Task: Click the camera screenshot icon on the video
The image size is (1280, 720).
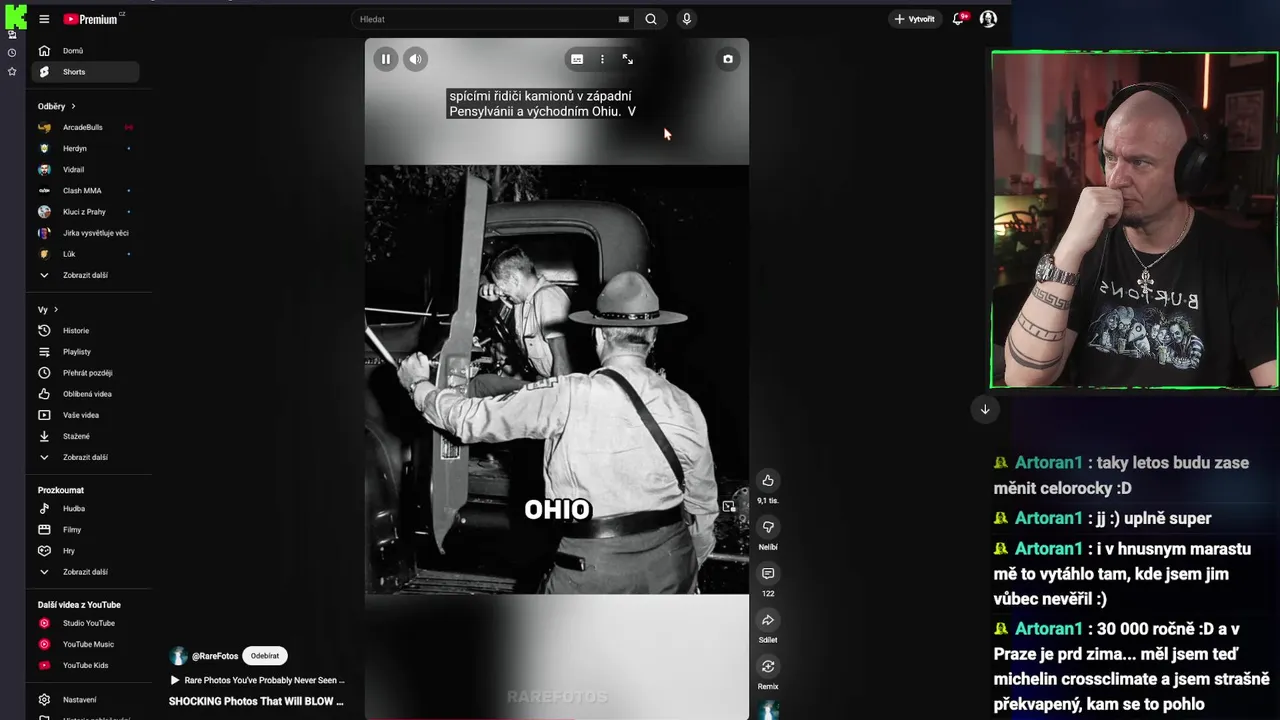Action: point(728,59)
